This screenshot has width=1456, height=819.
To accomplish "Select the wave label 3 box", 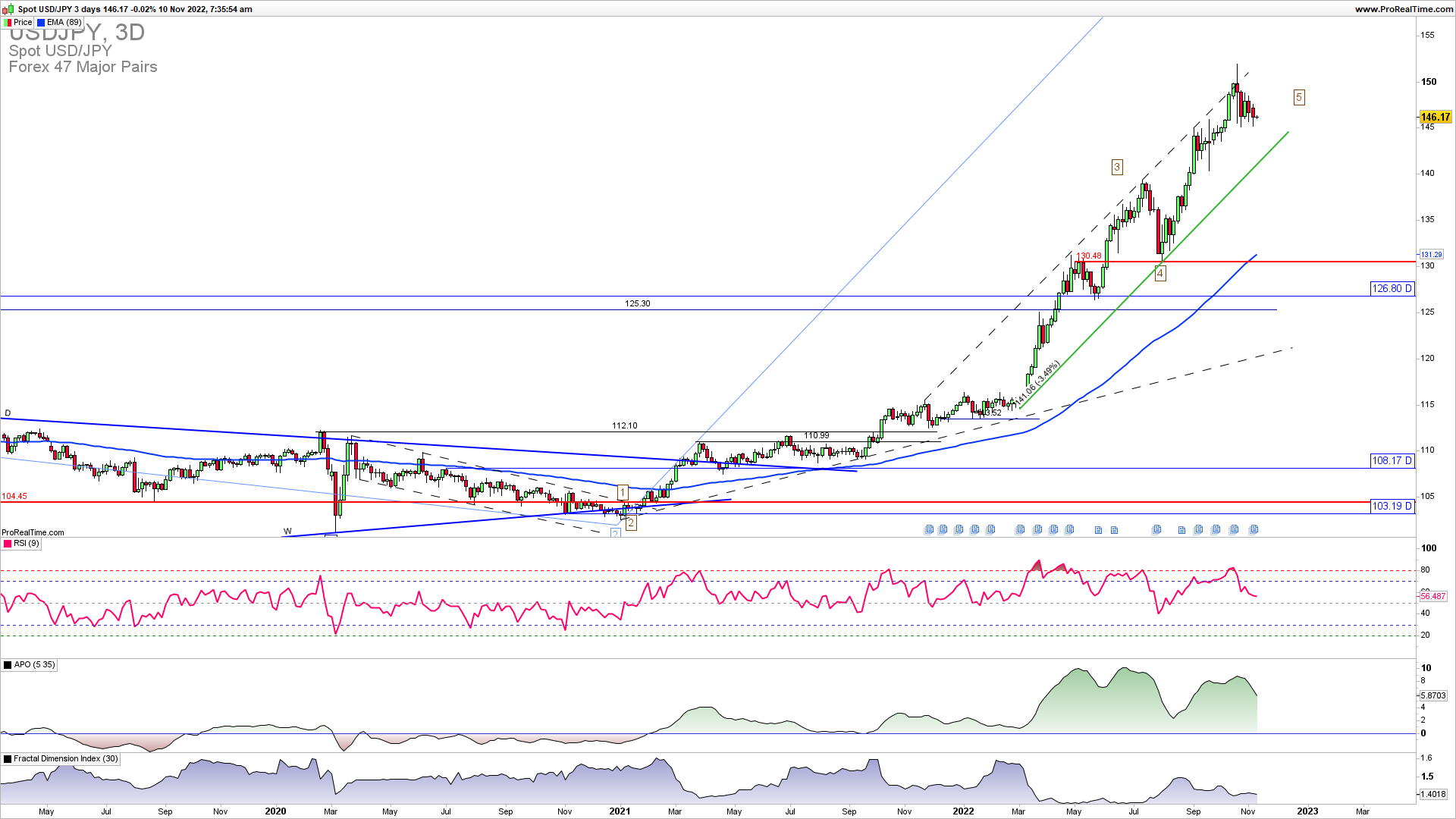I will coord(1117,167).
